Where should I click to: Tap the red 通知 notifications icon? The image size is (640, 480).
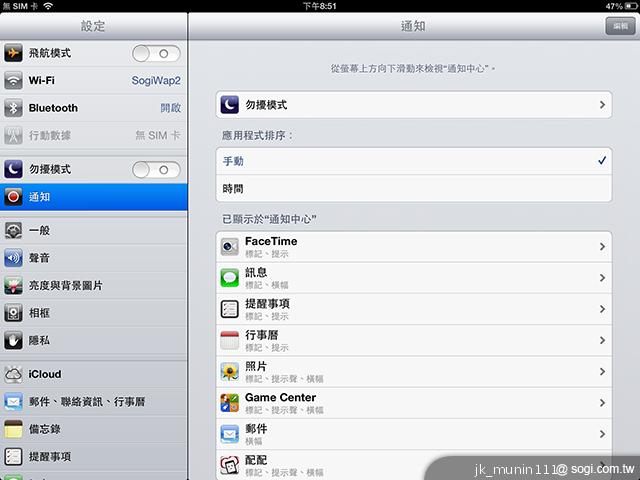click(13, 197)
